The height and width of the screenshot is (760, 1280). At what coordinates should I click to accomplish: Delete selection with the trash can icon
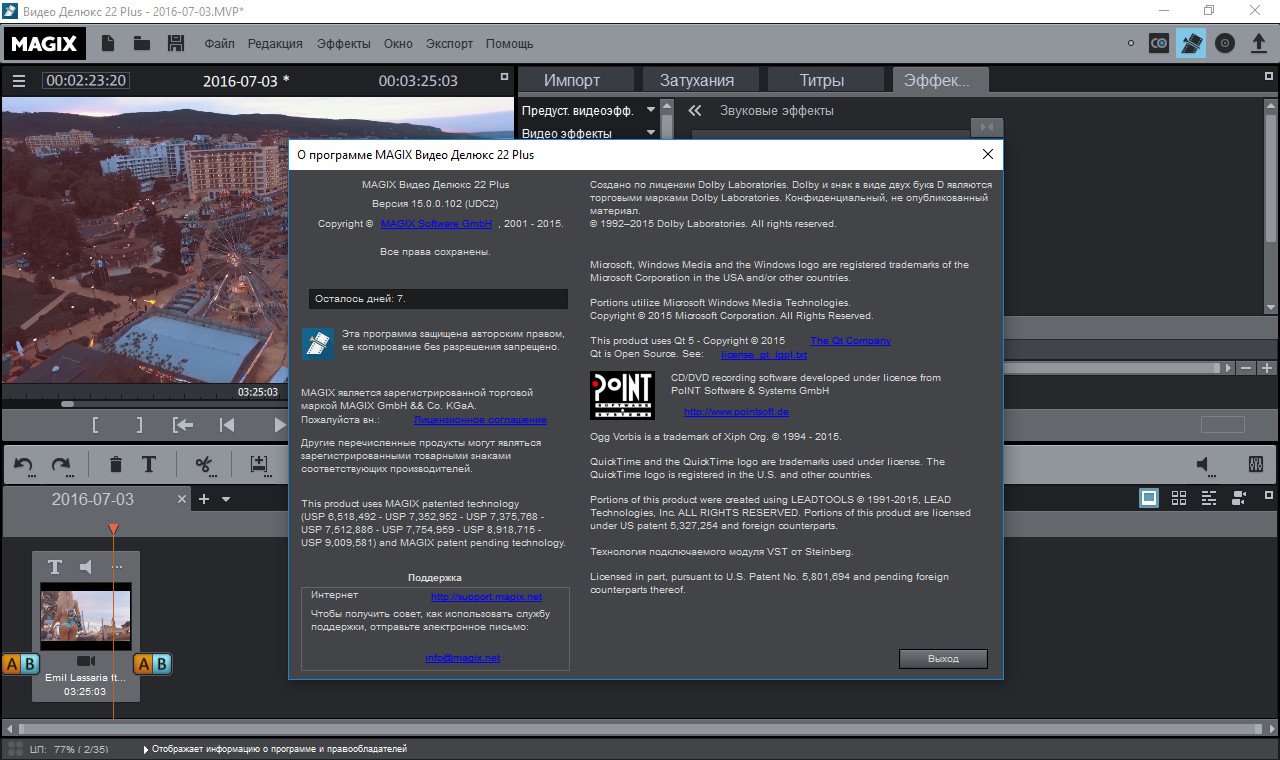[116, 464]
